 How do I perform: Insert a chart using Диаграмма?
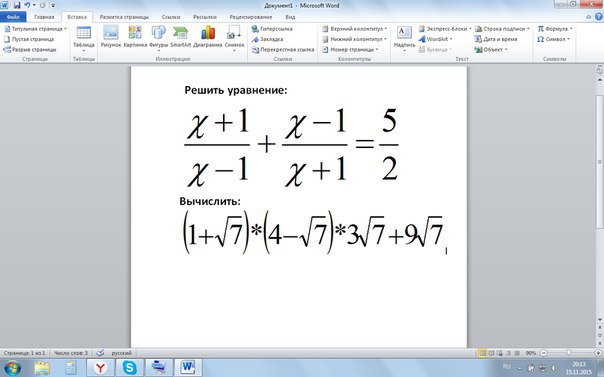pos(208,37)
